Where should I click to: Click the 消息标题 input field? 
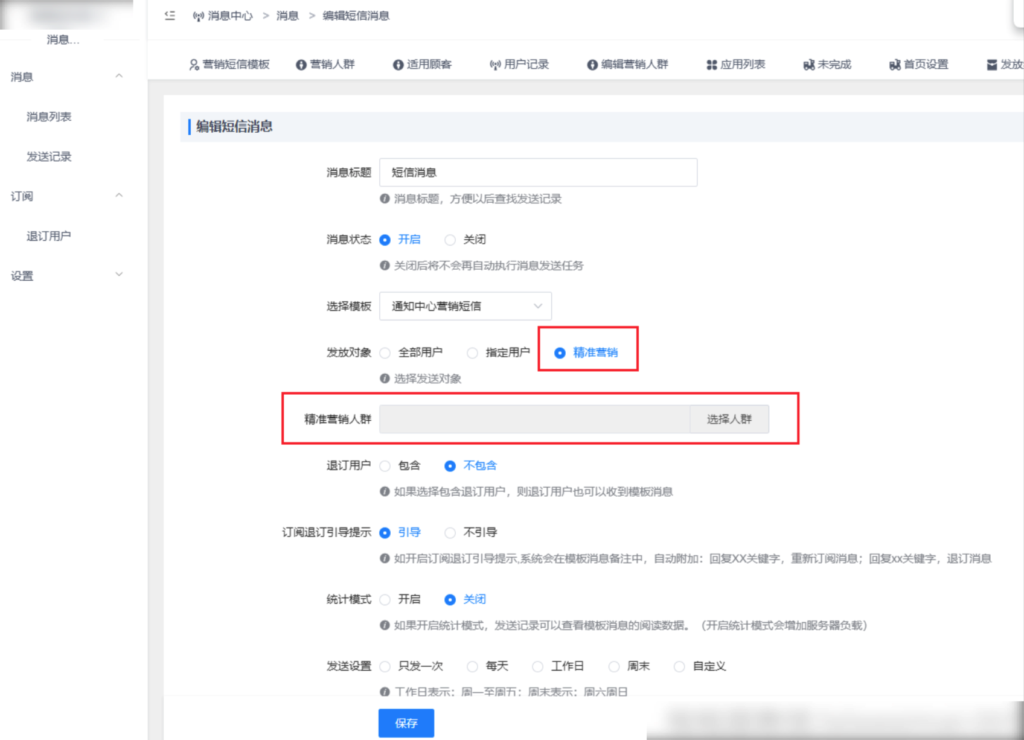pos(538,172)
